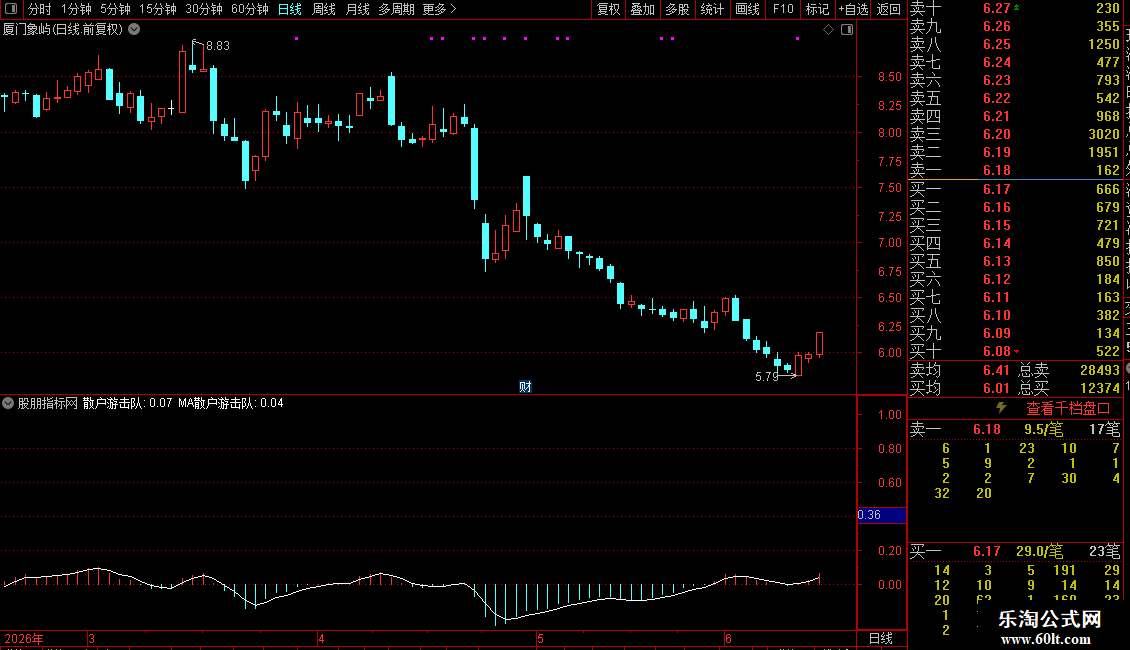Viewport: 1130px width, 650px height.
Task: Click the 返回 back button
Action: click(889, 9)
